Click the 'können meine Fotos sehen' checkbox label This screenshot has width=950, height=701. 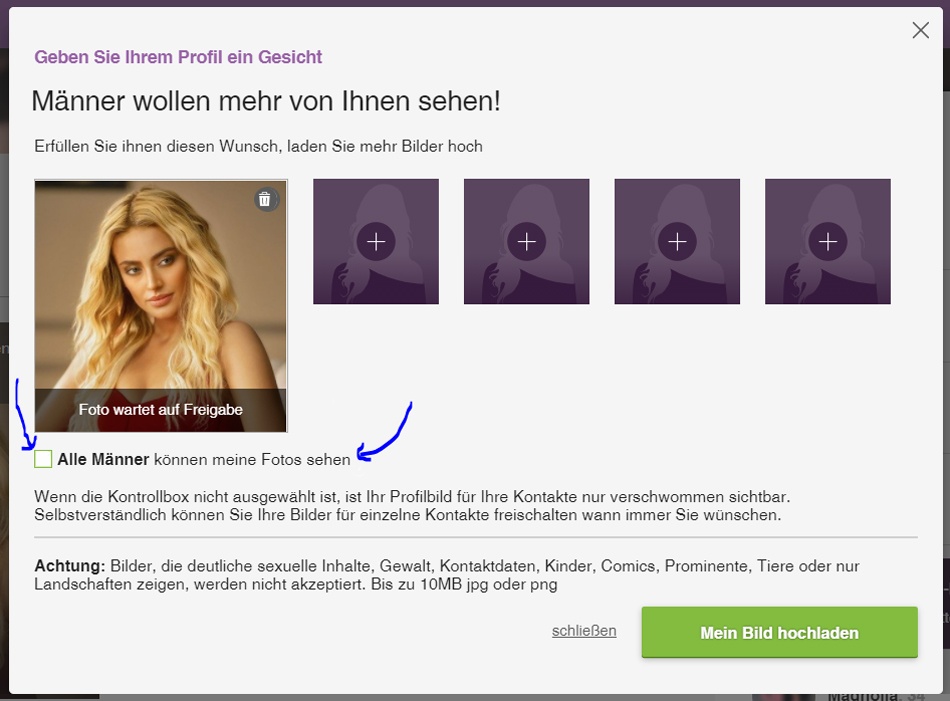[252, 460]
